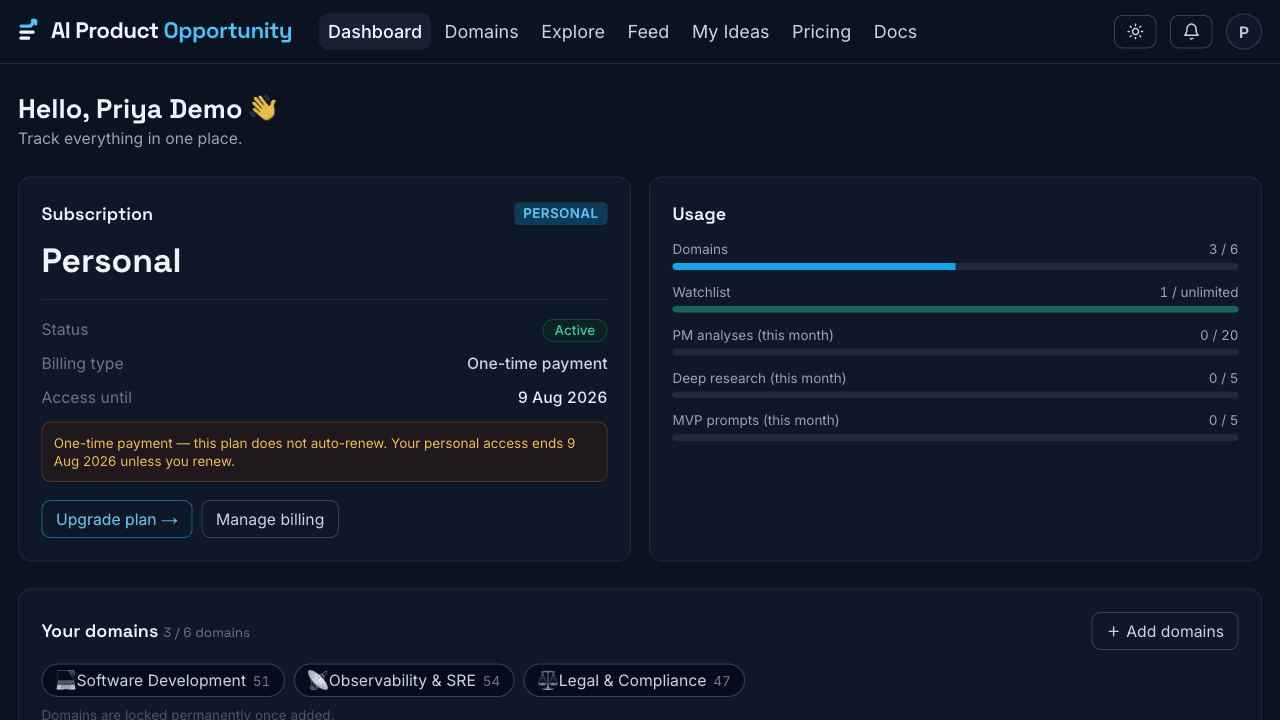Screen dimensions: 1280x720
Task: Click the AI Product Opportunity logo icon
Action: pos(28,31)
